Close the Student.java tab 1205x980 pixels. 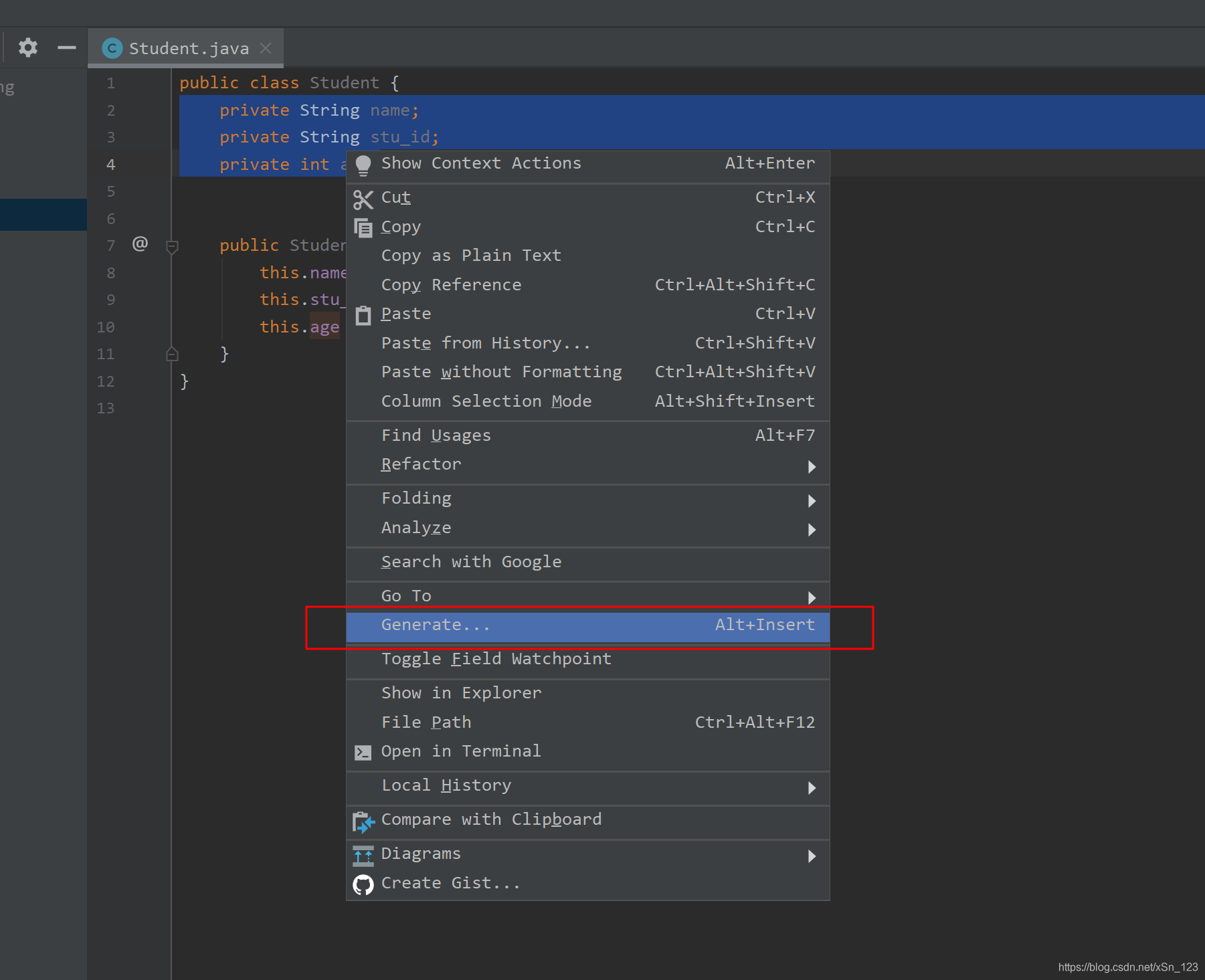pyautogui.click(x=266, y=48)
